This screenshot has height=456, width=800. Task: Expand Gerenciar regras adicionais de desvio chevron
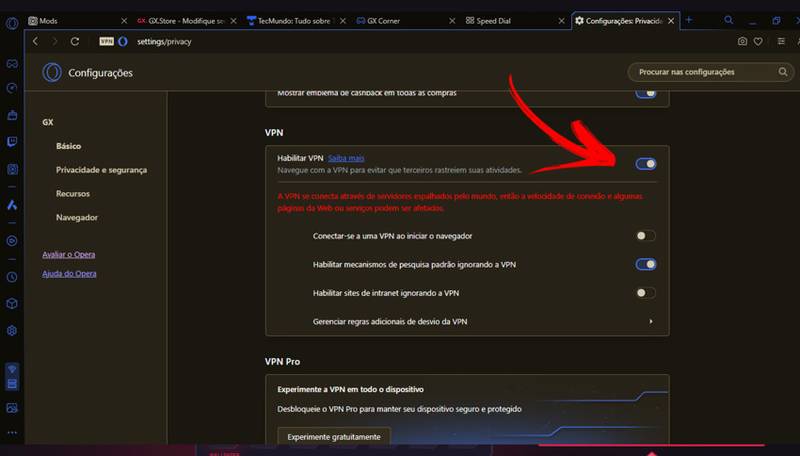pyautogui.click(x=651, y=321)
